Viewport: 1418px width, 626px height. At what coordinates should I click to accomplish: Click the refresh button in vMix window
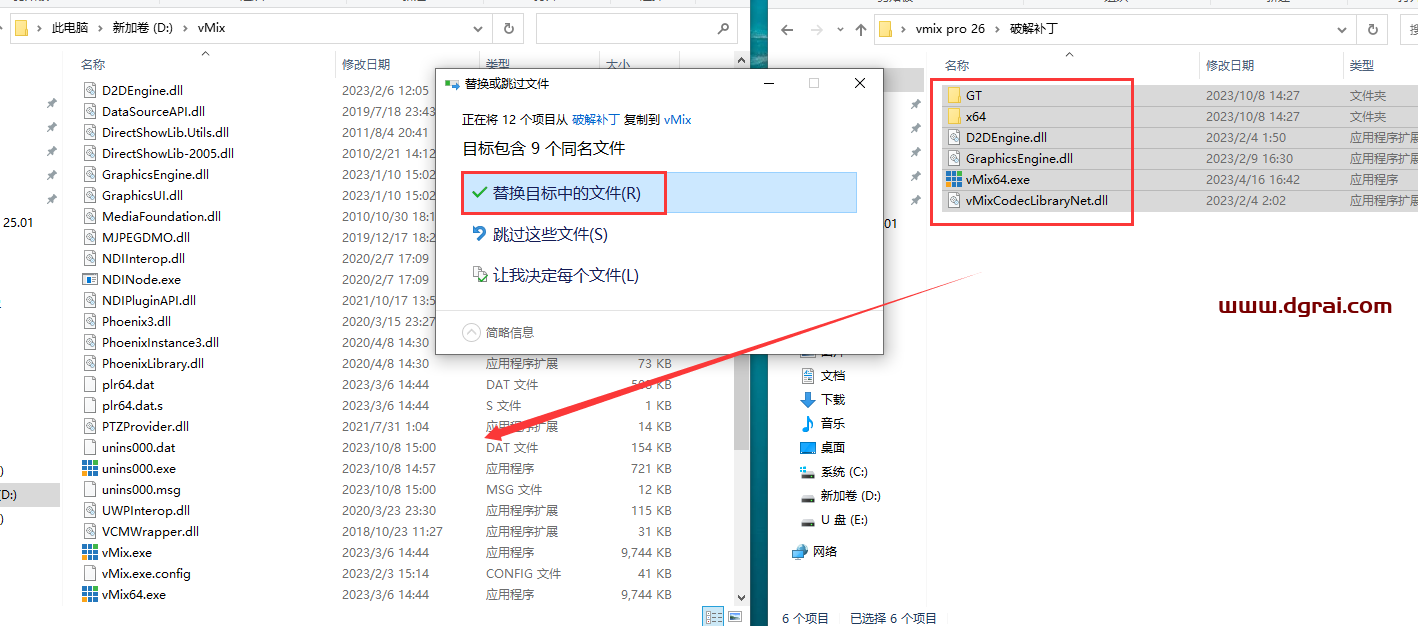tap(509, 28)
